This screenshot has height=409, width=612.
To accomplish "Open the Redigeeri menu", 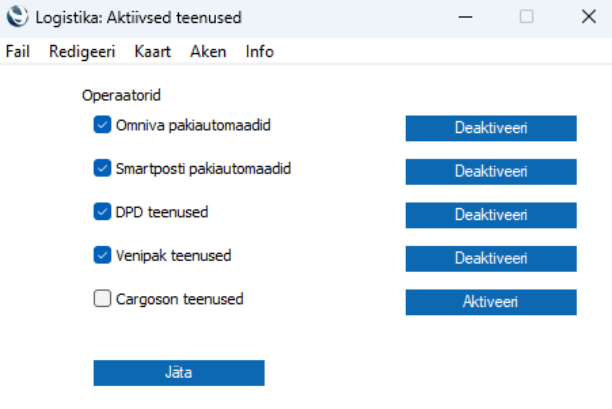I will 82,52.
